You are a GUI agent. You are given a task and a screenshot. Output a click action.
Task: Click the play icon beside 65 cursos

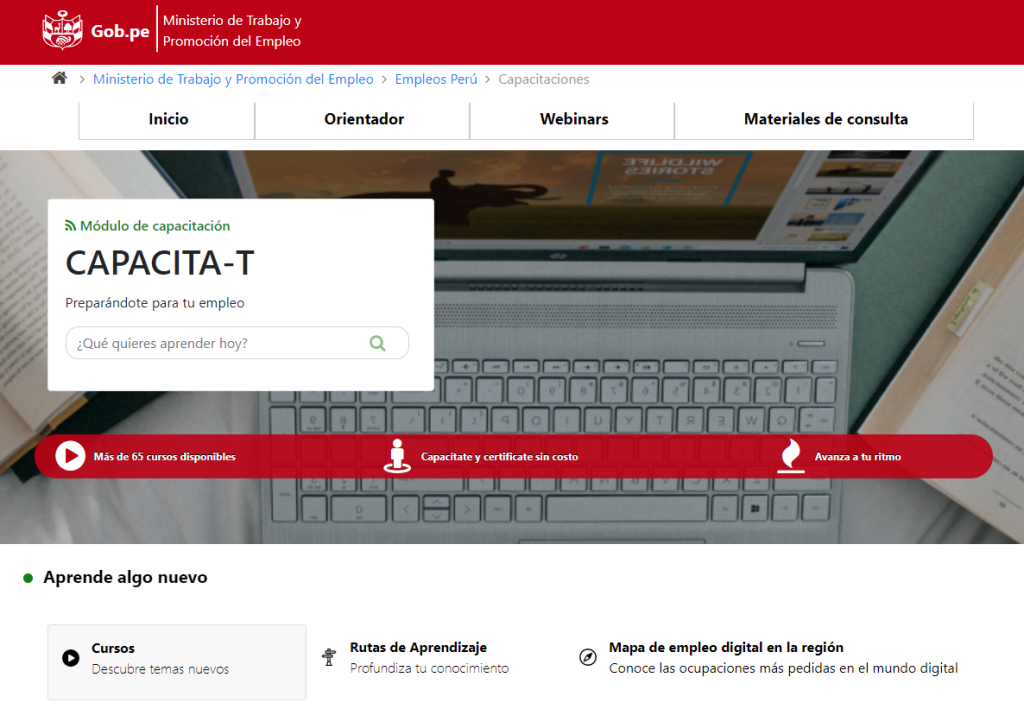coord(70,456)
